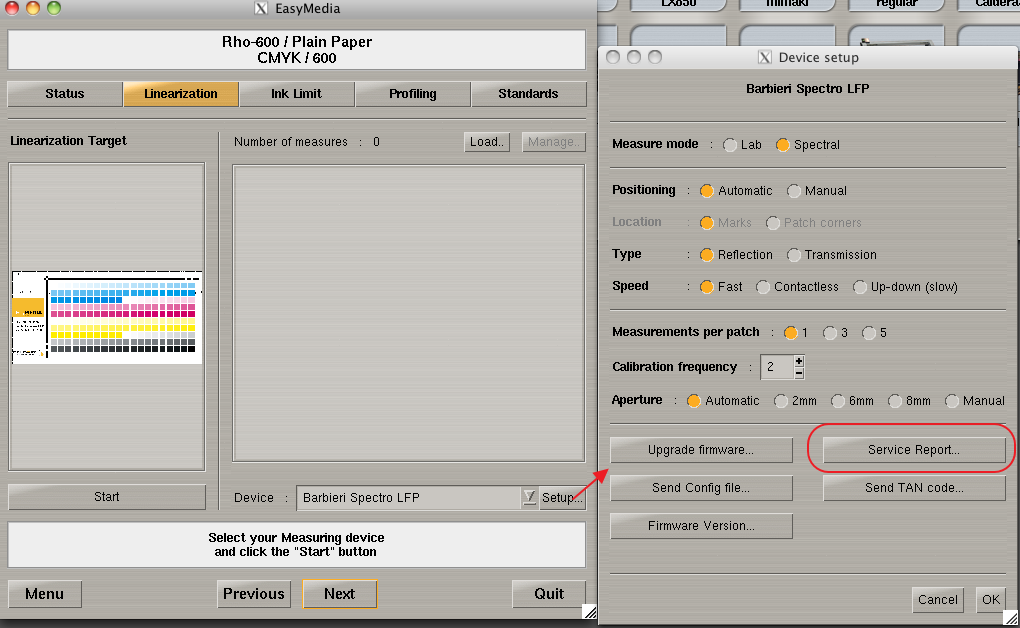
Task: Choose Manual positioning option
Action: [x=794, y=191]
